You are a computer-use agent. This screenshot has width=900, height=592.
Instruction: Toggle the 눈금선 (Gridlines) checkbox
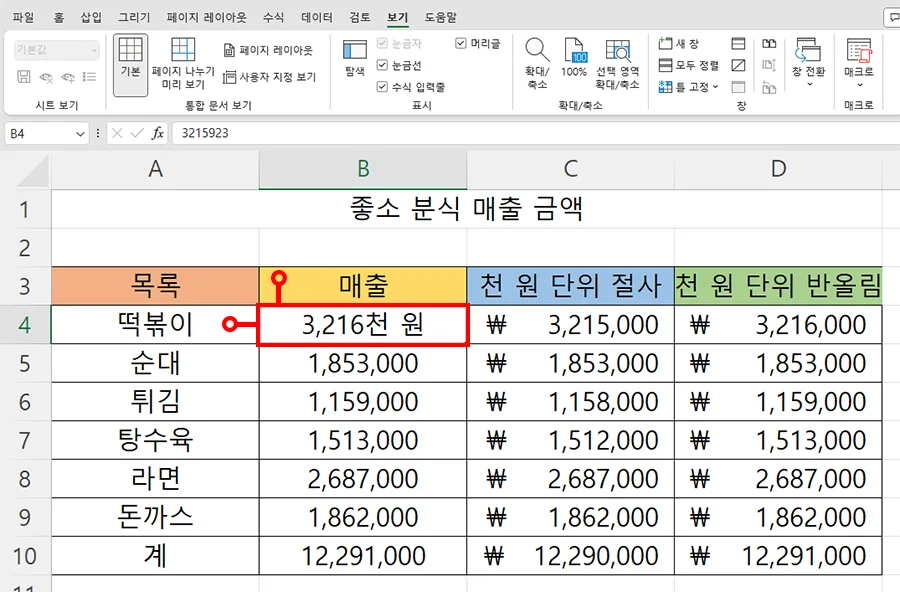tap(384, 63)
